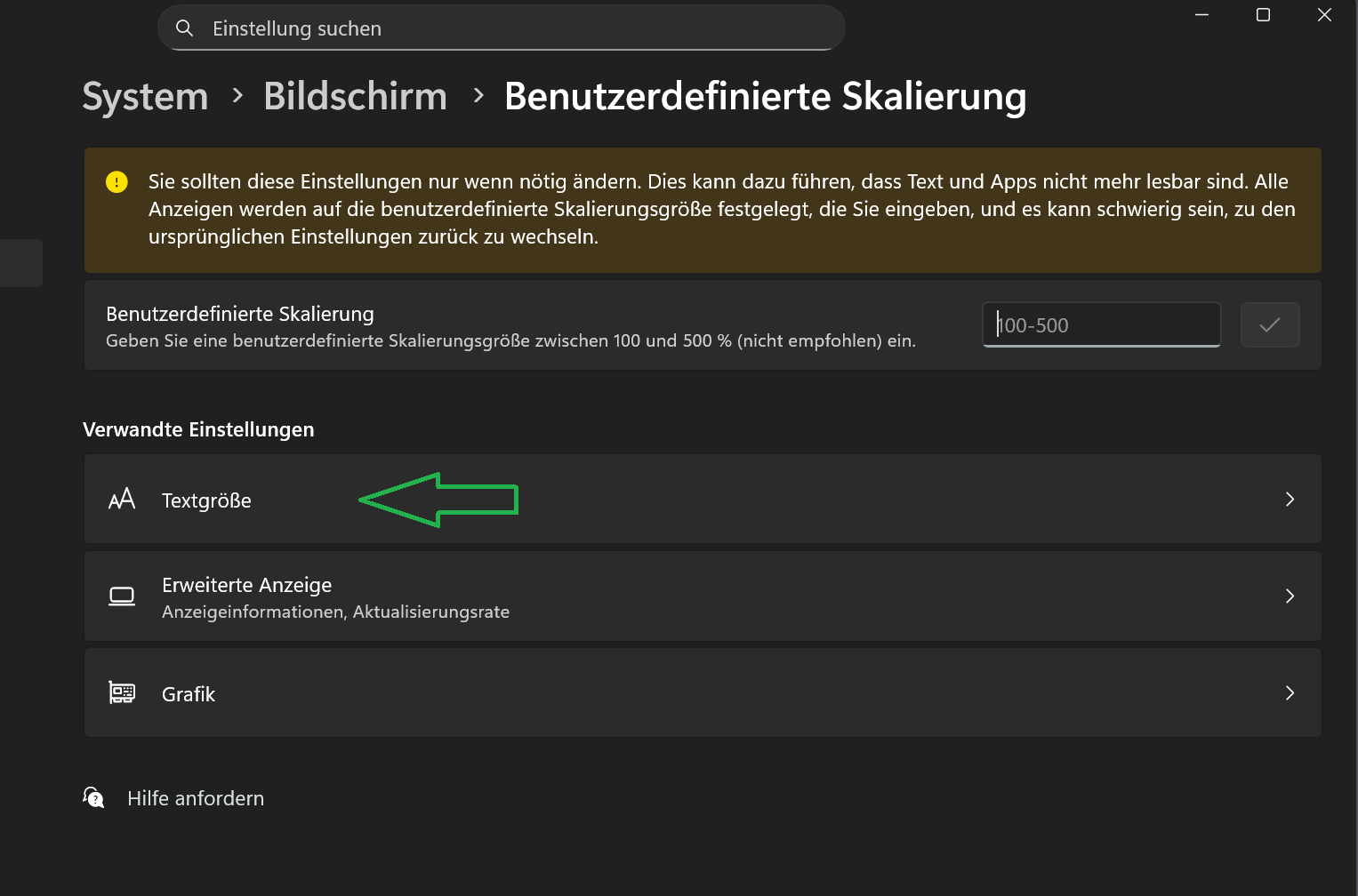Click the Textgröße AA icon
Screen dimensions: 1358x896
coord(122,499)
